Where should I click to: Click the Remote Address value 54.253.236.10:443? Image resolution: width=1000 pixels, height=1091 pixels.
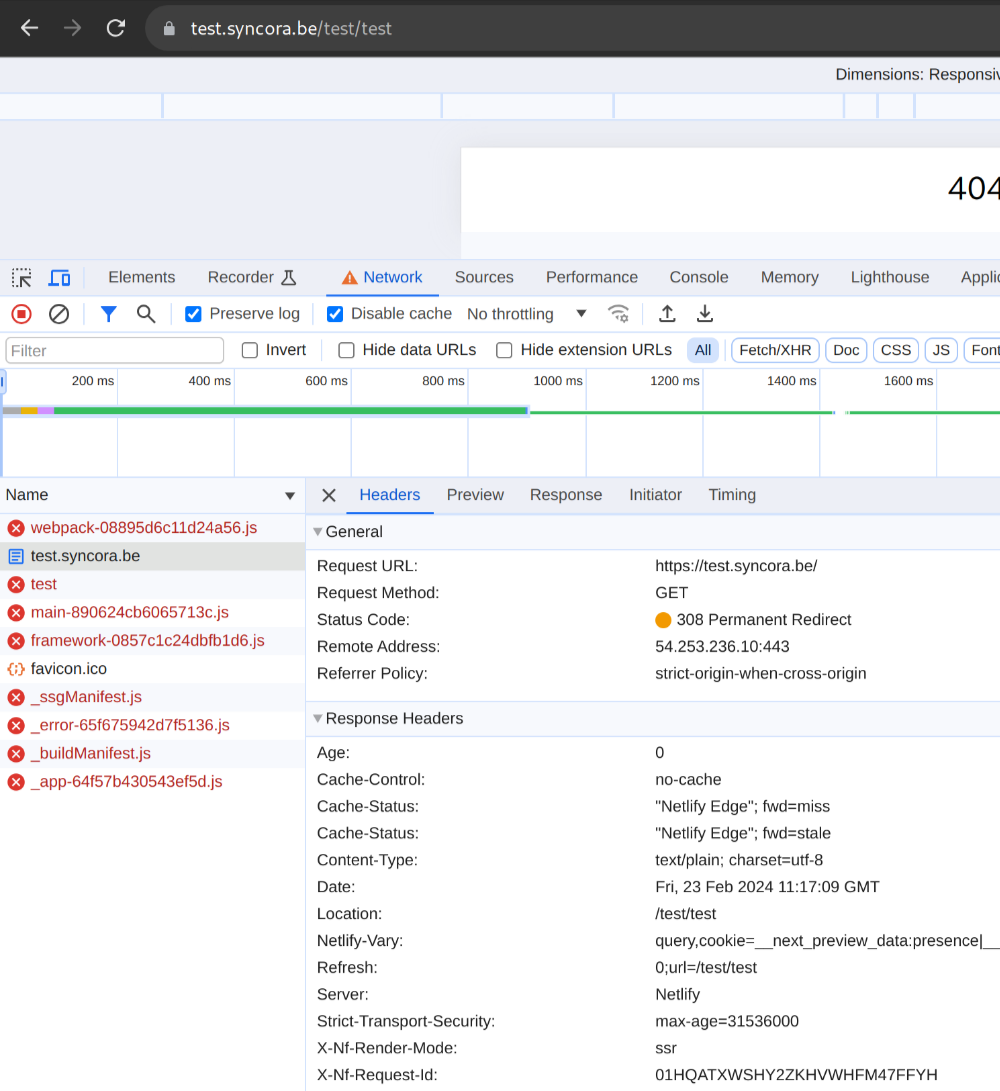(x=722, y=647)
